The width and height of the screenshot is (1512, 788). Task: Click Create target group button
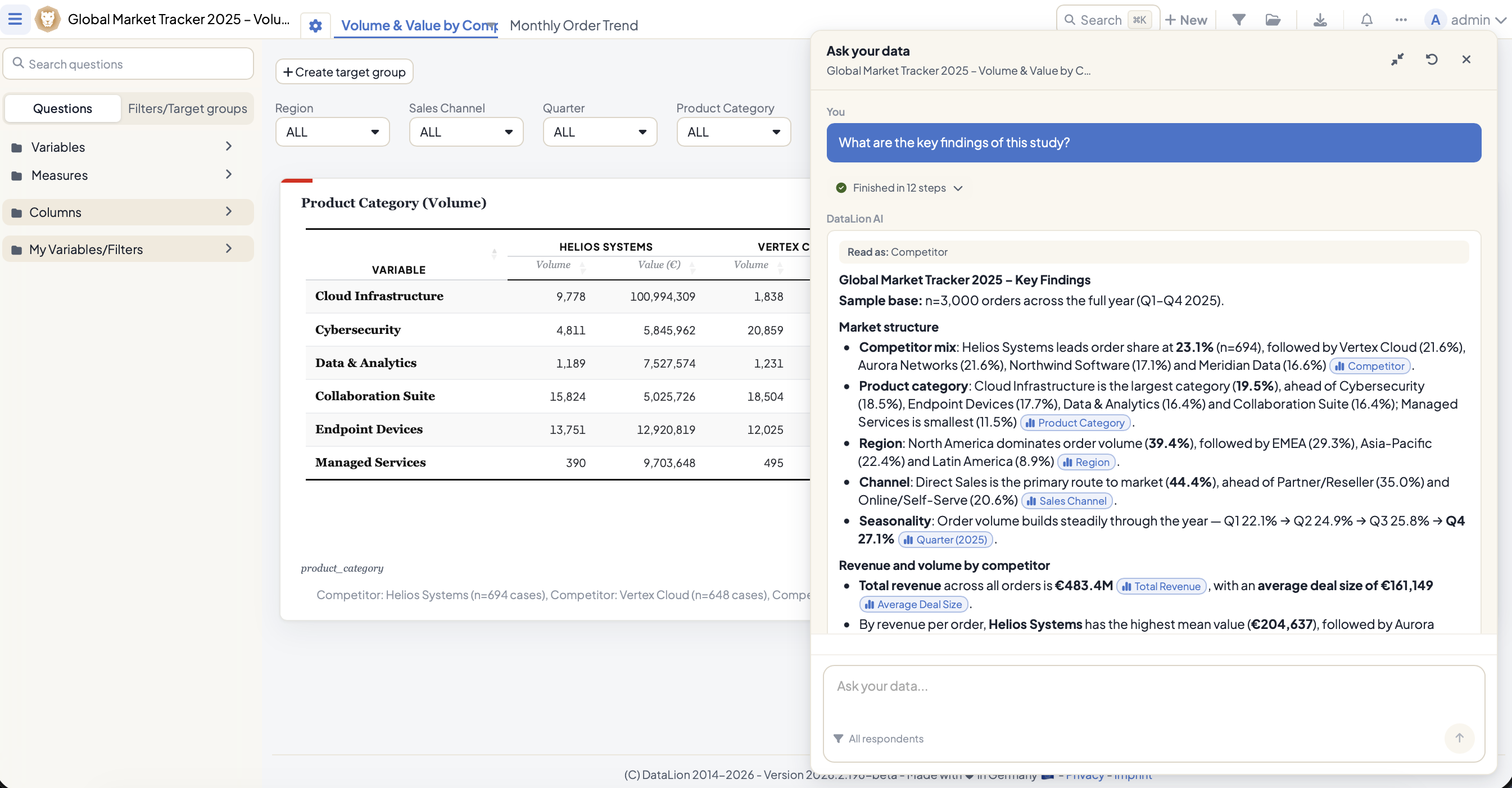point(344,71)
